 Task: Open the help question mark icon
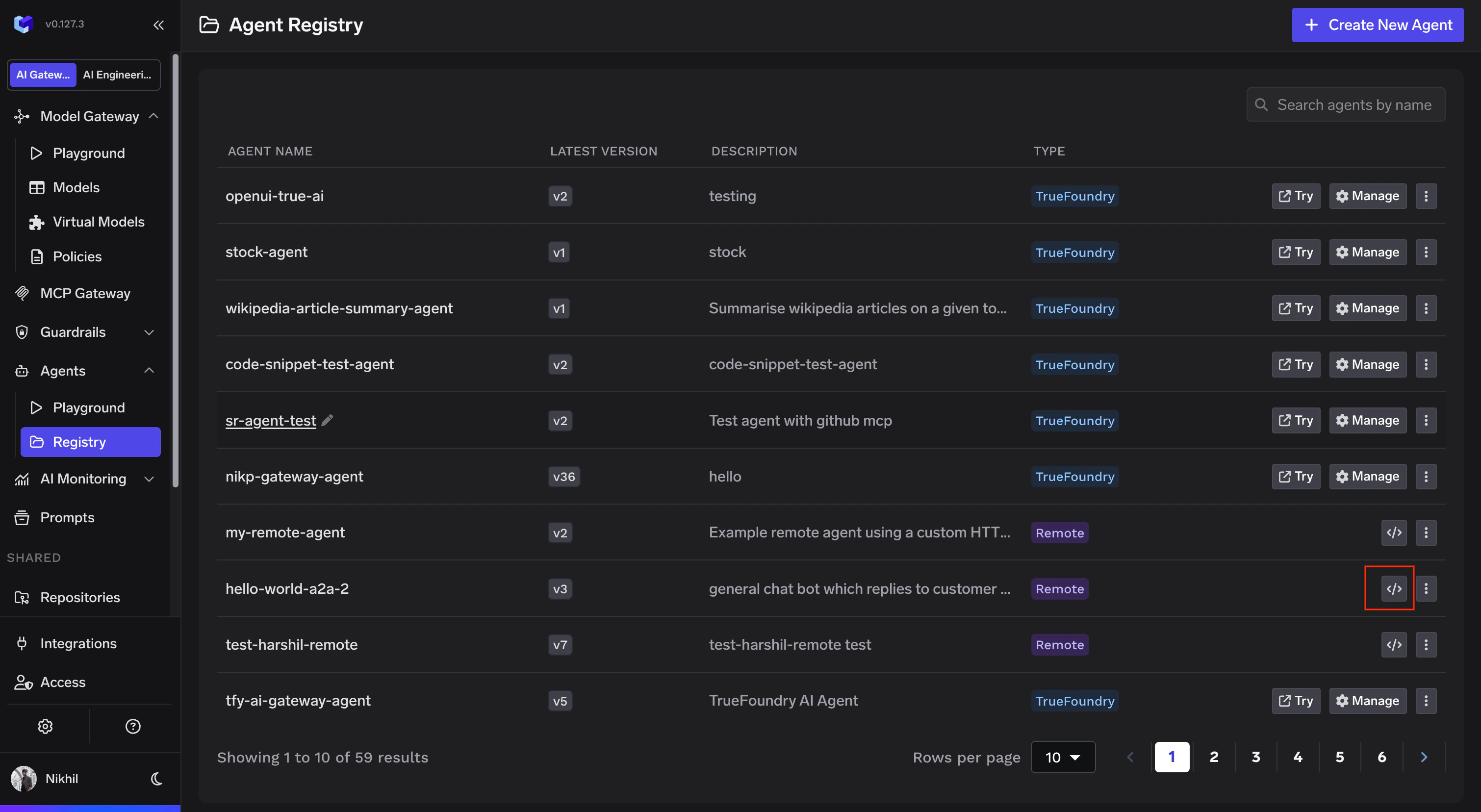click(133, 726)
